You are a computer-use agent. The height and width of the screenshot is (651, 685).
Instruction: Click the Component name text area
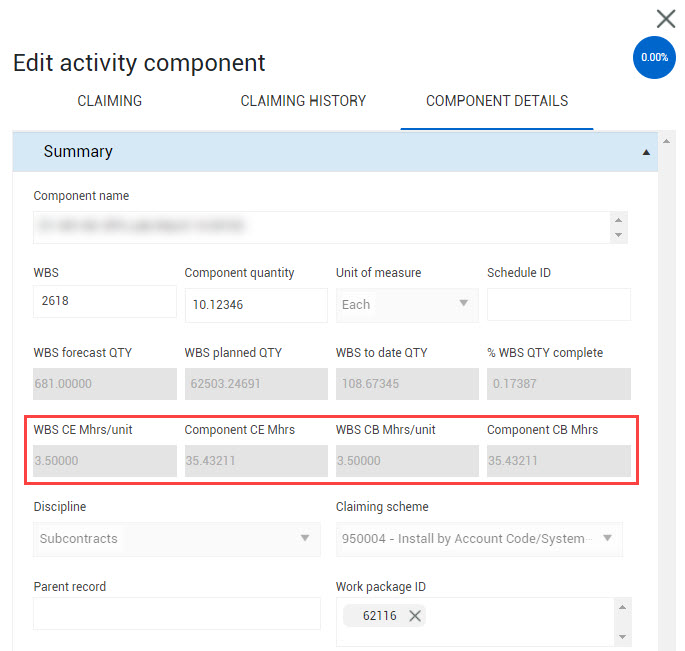(x=320, y=227)
